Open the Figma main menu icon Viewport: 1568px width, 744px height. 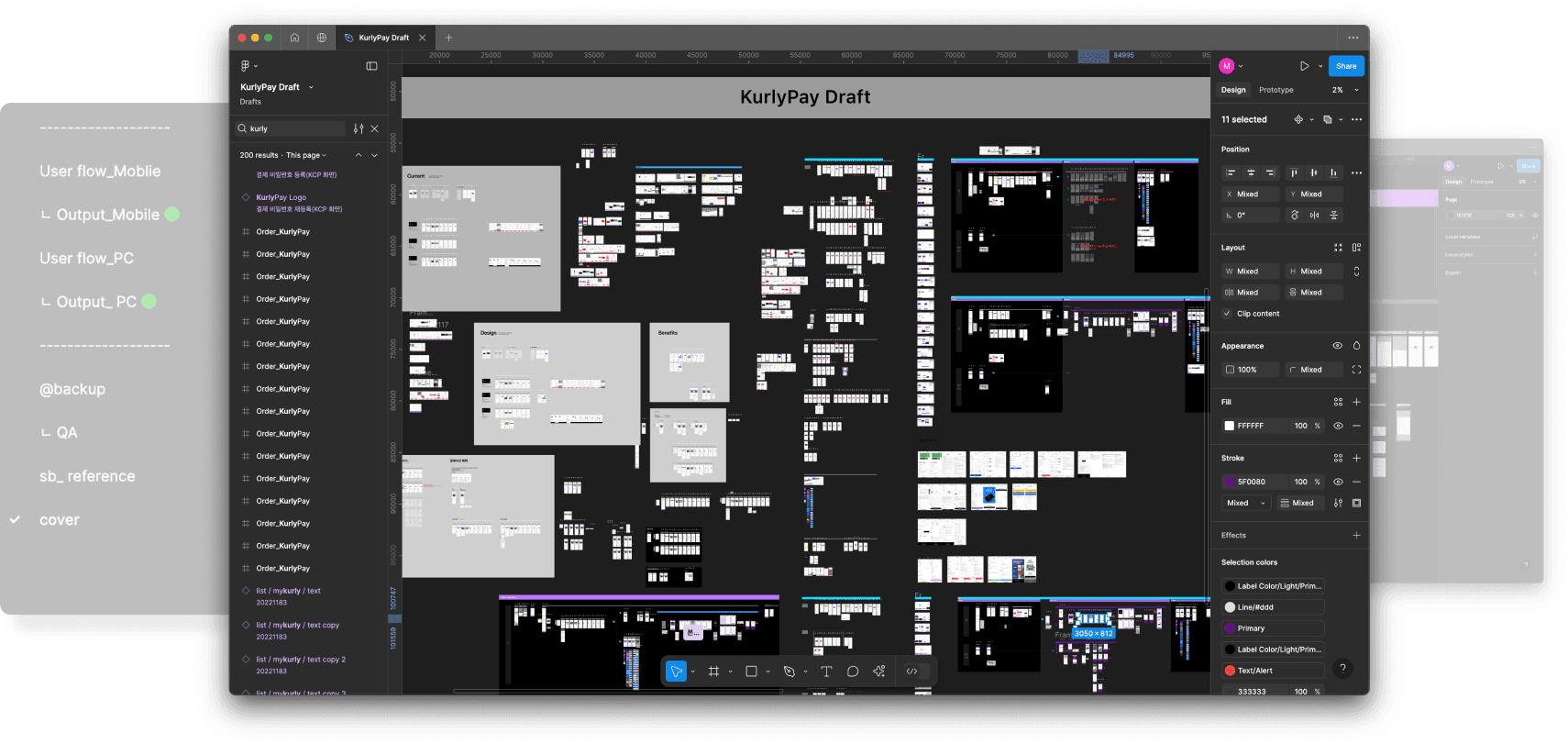click(245, 66)
